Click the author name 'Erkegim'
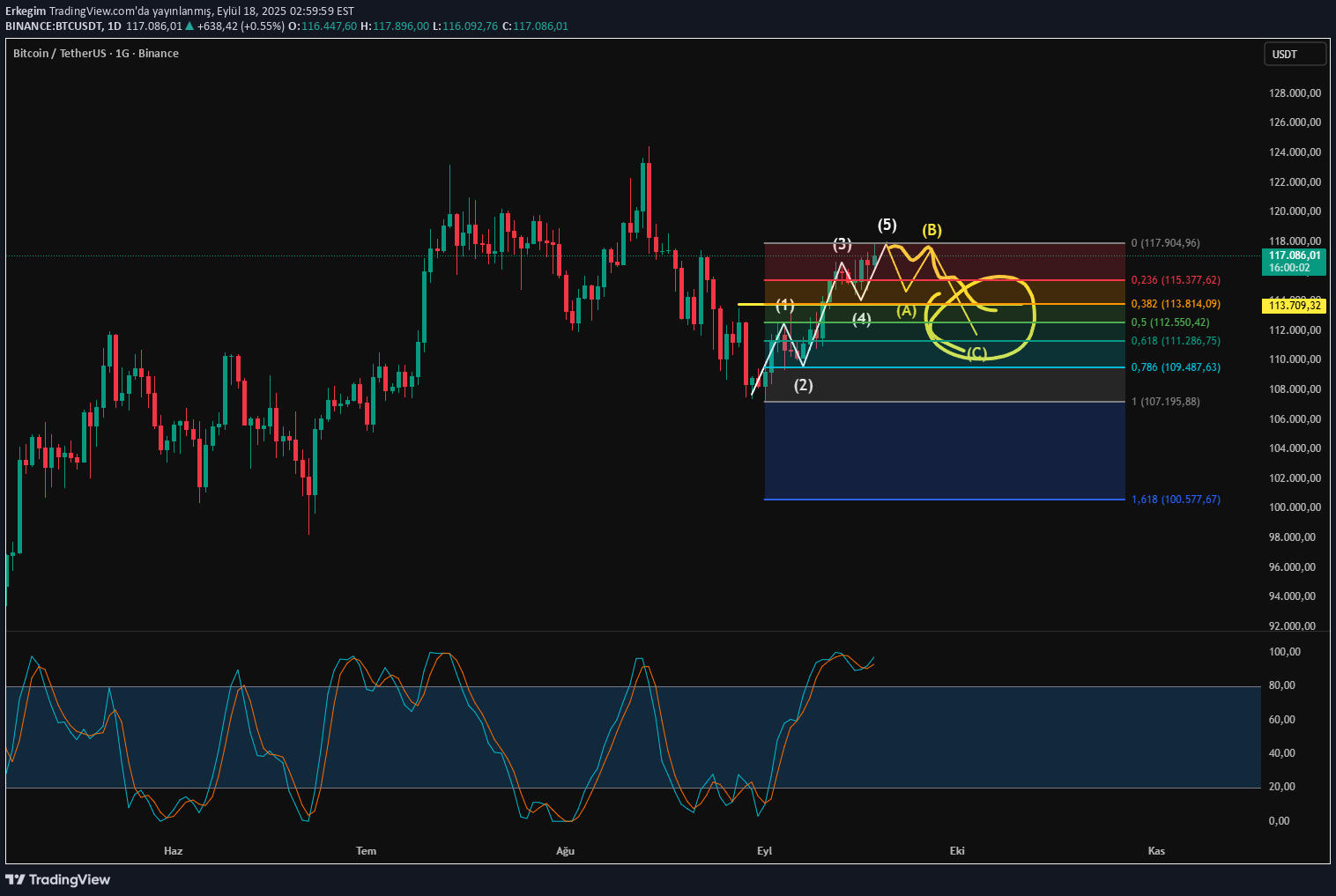The image size is (1336, 896). [26, 11]
